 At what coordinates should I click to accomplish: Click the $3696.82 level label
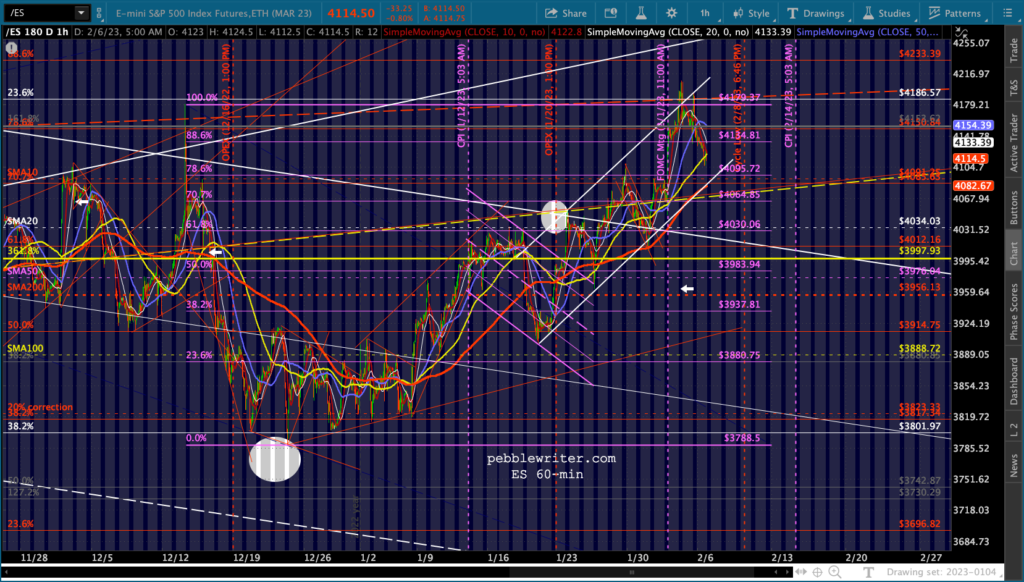(920, 524)
